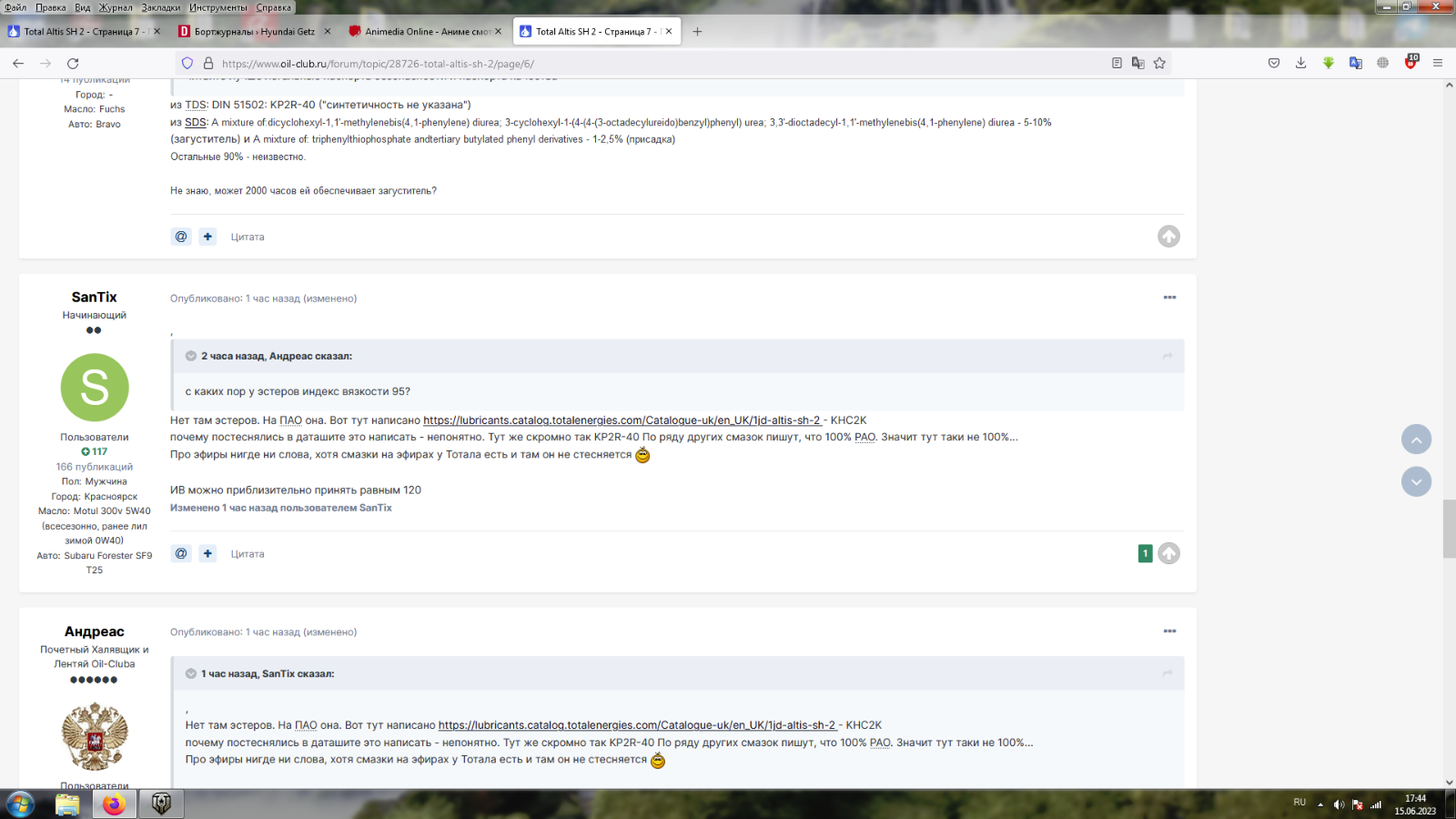Open the Инструменты menu
The image size is (1456, 819).
pyautogui.click(x=218, y=7)
